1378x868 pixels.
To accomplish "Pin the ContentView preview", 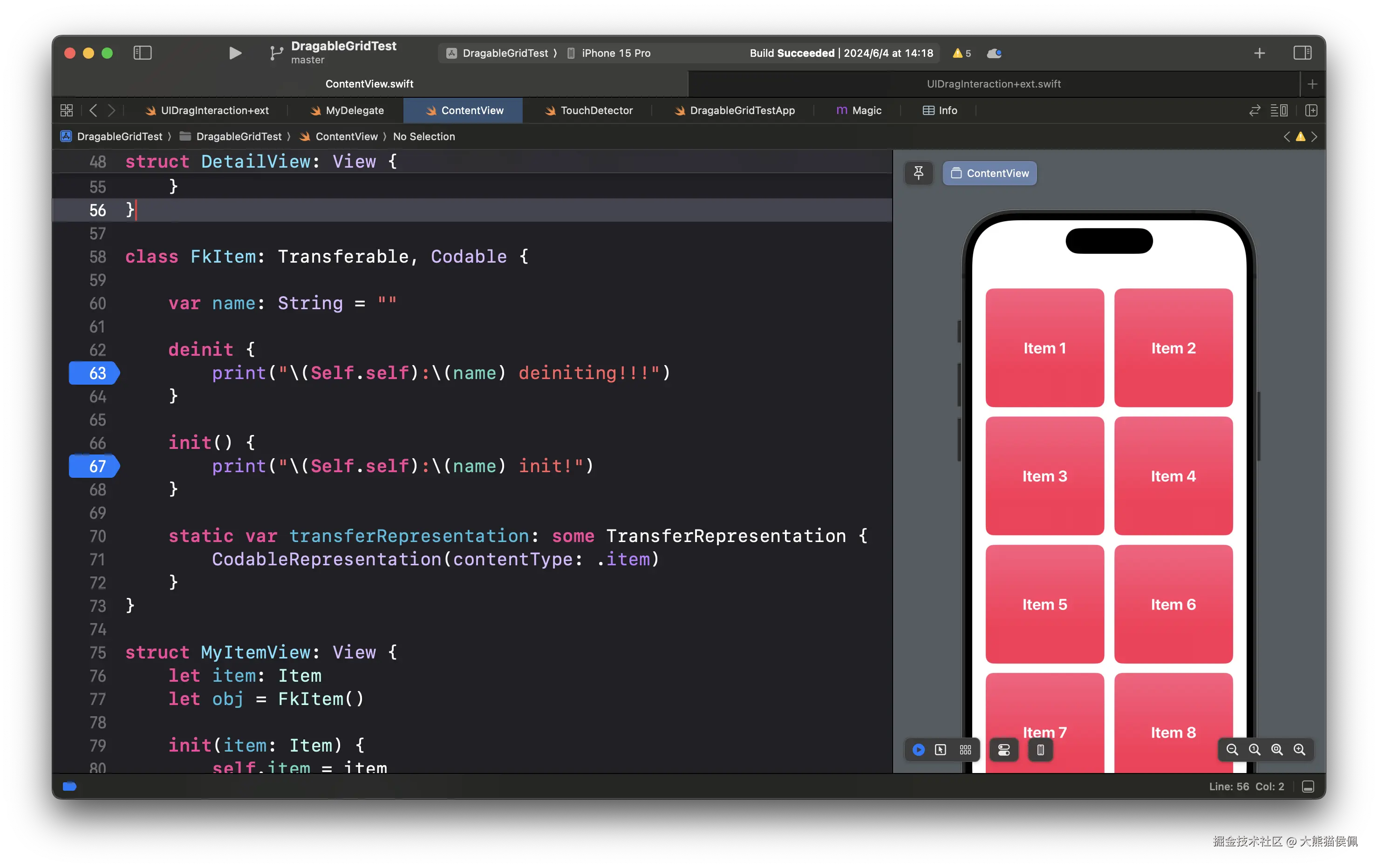I will tap(919, 173).
